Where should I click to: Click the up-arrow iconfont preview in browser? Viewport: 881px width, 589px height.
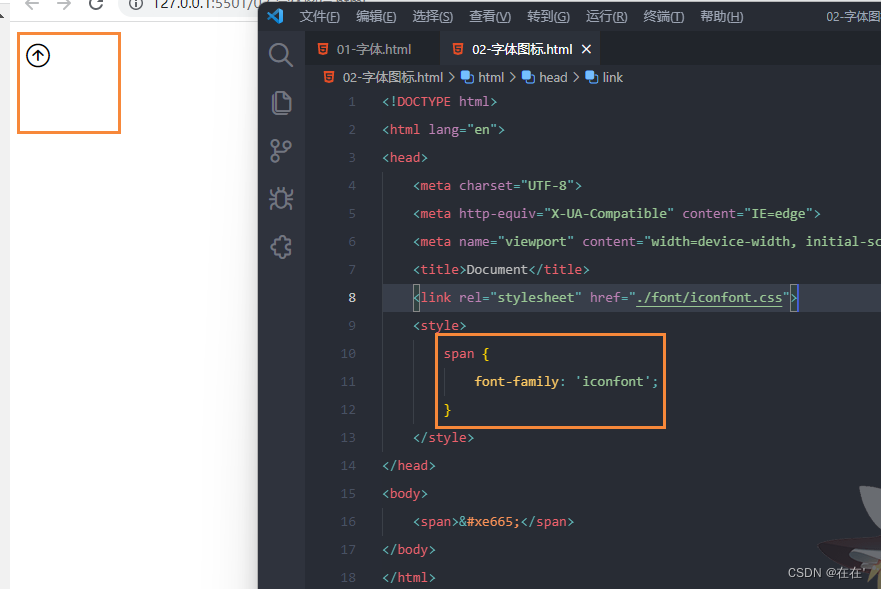[x=37, y=55]
